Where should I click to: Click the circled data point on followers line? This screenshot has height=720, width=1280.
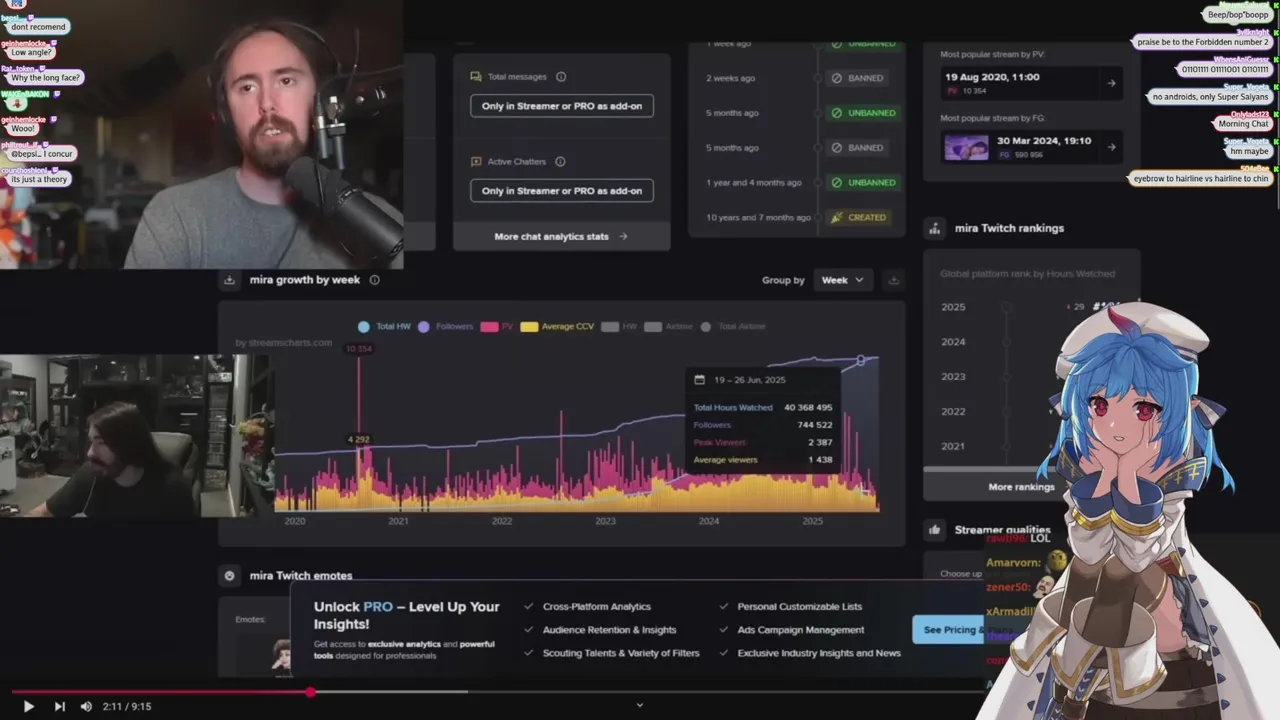click(x=861, y=360)
